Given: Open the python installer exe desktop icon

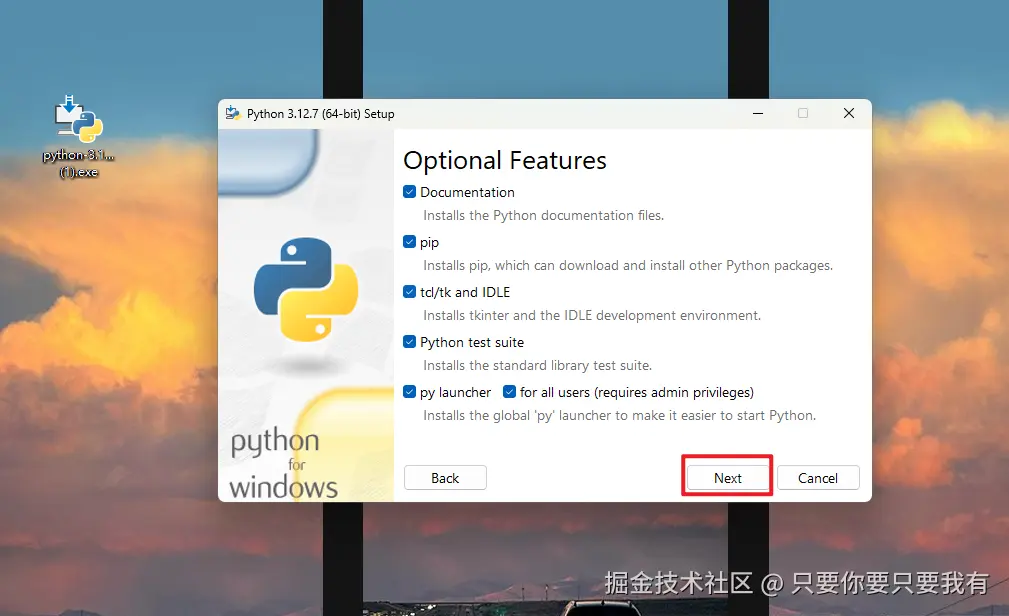Looking at the screenshot, I should tap(79, 136).
